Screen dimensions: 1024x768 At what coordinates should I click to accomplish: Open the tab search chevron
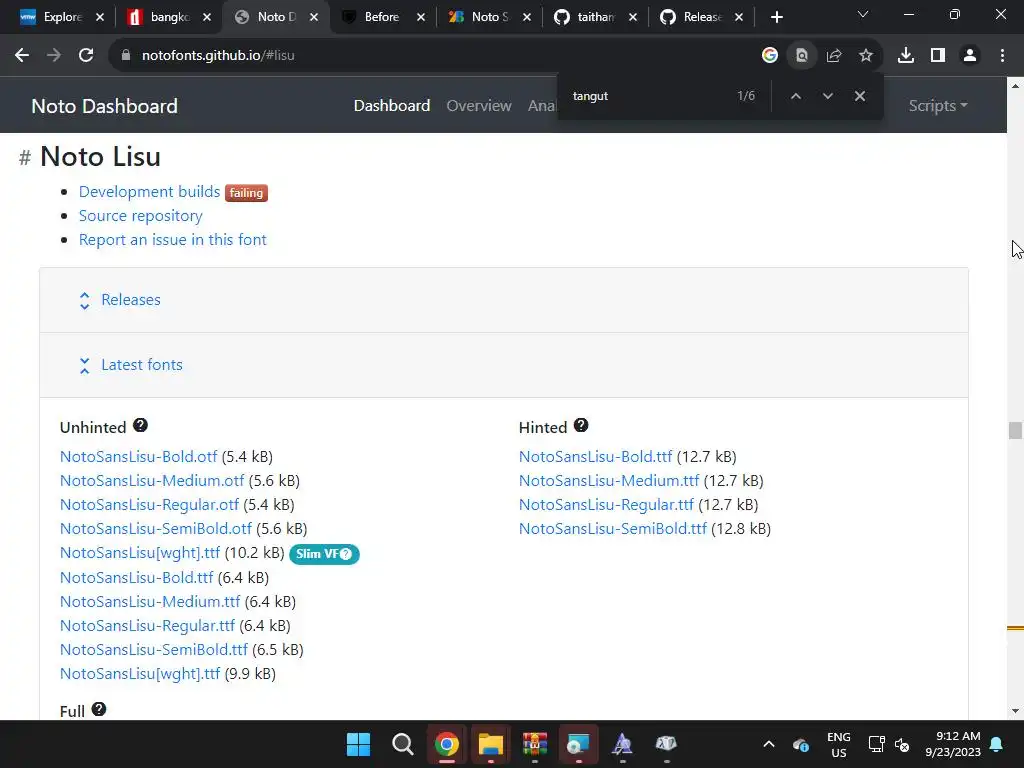click(863, 14)
